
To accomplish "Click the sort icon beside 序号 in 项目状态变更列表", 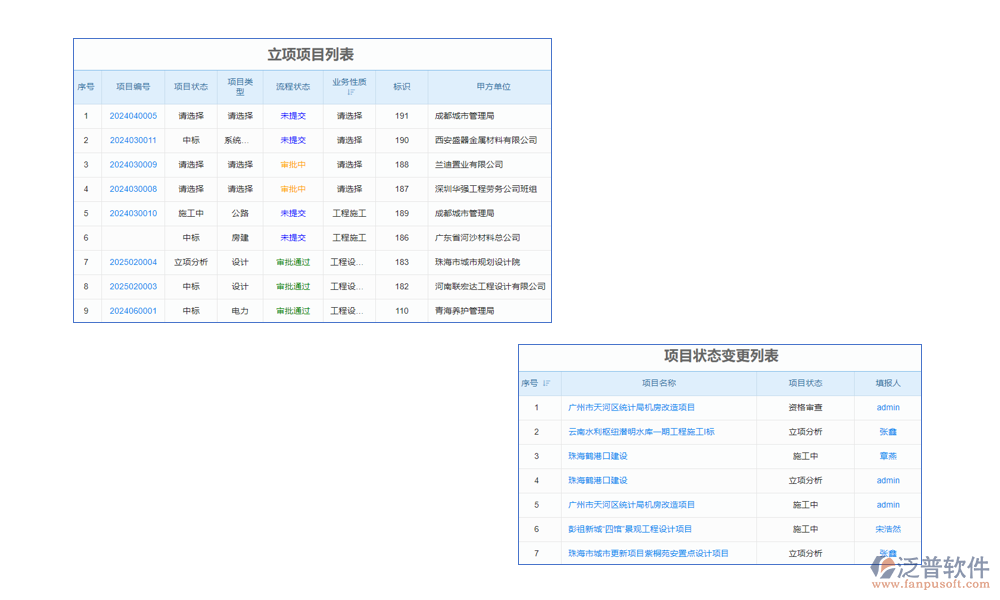I will point(546,383).
